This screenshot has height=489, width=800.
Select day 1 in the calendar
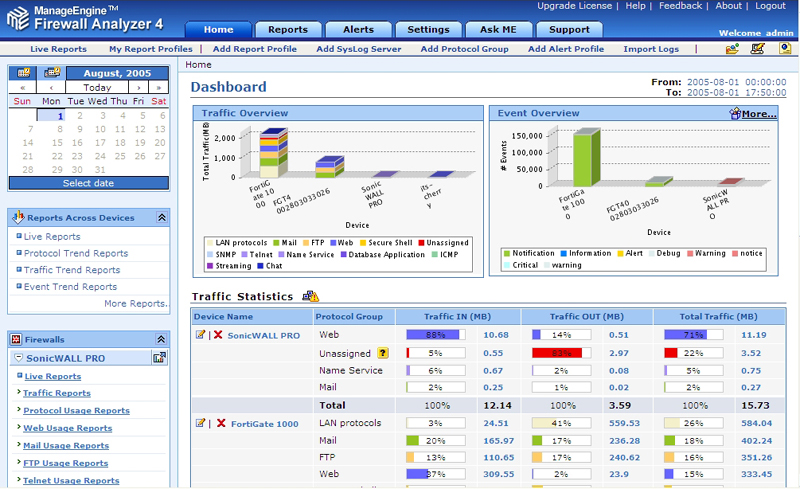coord(52,116)
